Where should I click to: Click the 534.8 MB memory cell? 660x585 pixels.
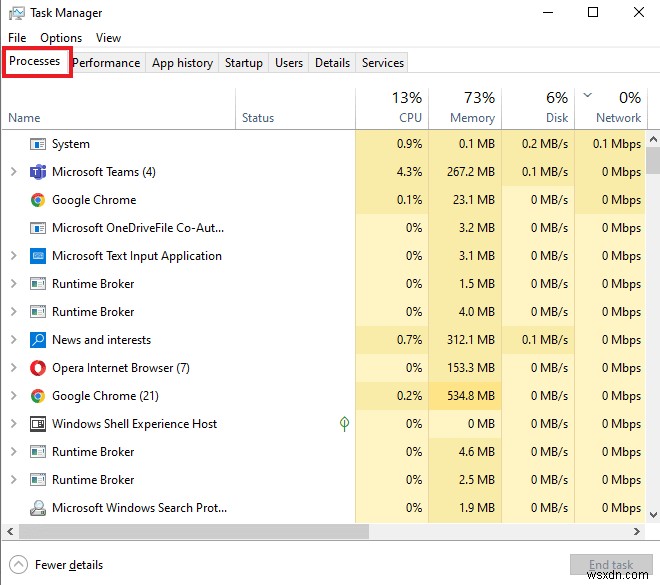click(465, 396)
